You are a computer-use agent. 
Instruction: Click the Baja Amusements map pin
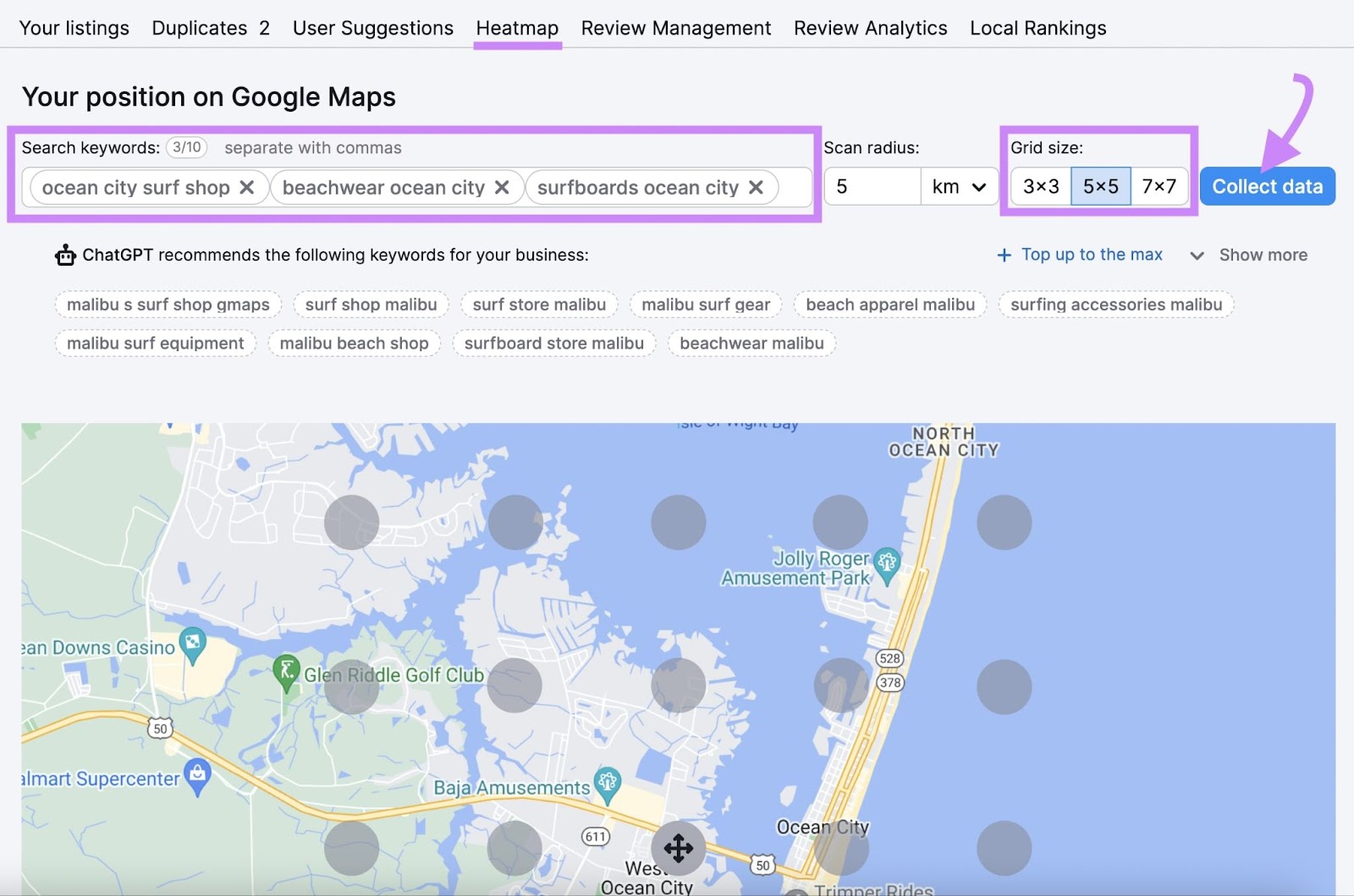pos(608,784)
